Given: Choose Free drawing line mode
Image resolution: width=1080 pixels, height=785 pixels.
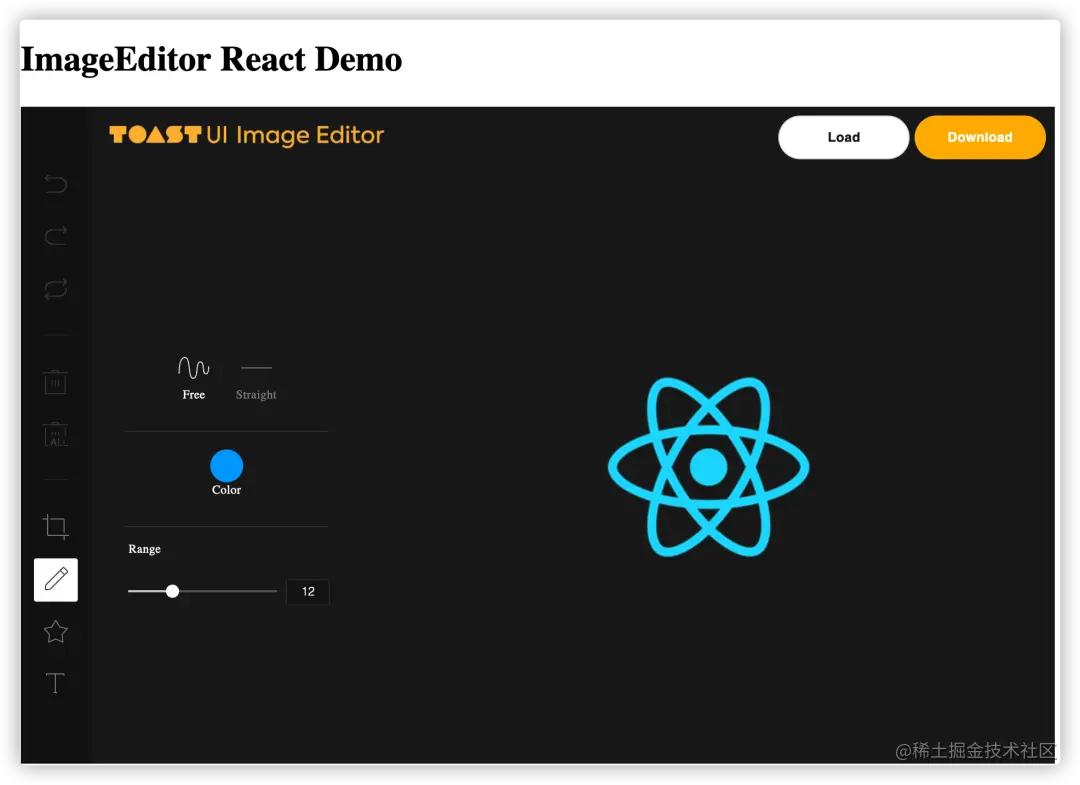Looking at the screenshot, I should pyautogui.click(x=194, y=378).
